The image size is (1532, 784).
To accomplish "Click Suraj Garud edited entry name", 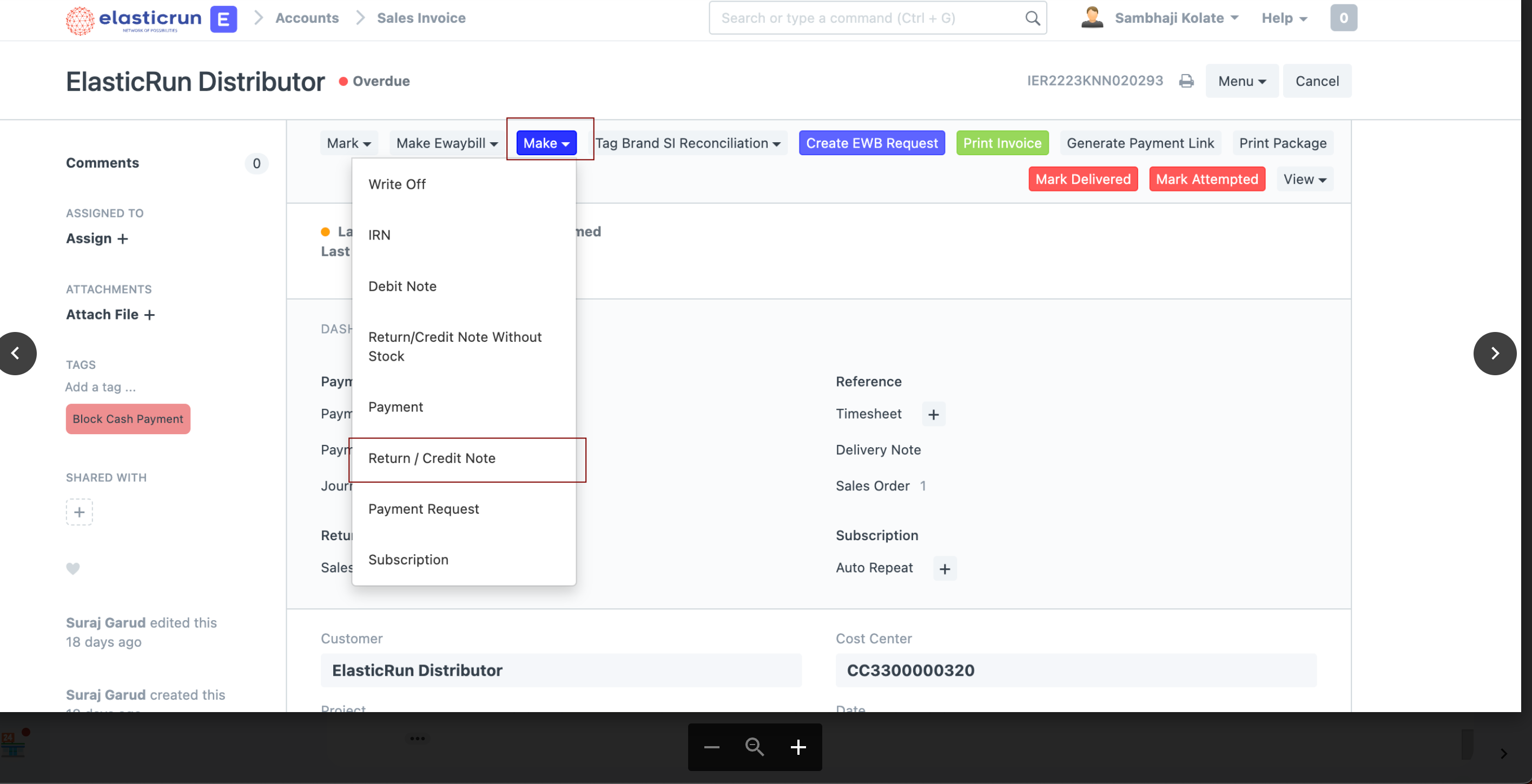I will (x=106, y=623).
